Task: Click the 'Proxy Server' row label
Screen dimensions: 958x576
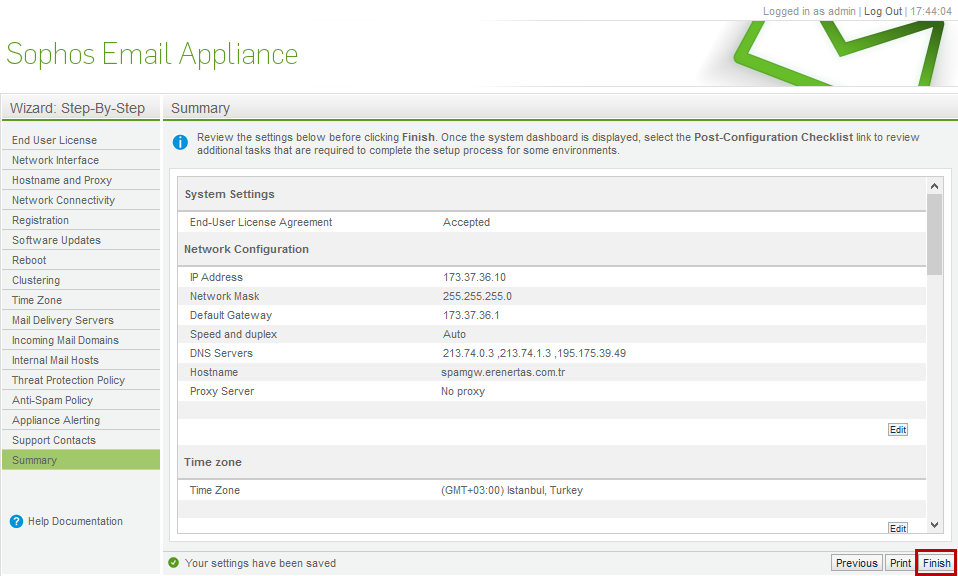Action: (x=222, y=392)
